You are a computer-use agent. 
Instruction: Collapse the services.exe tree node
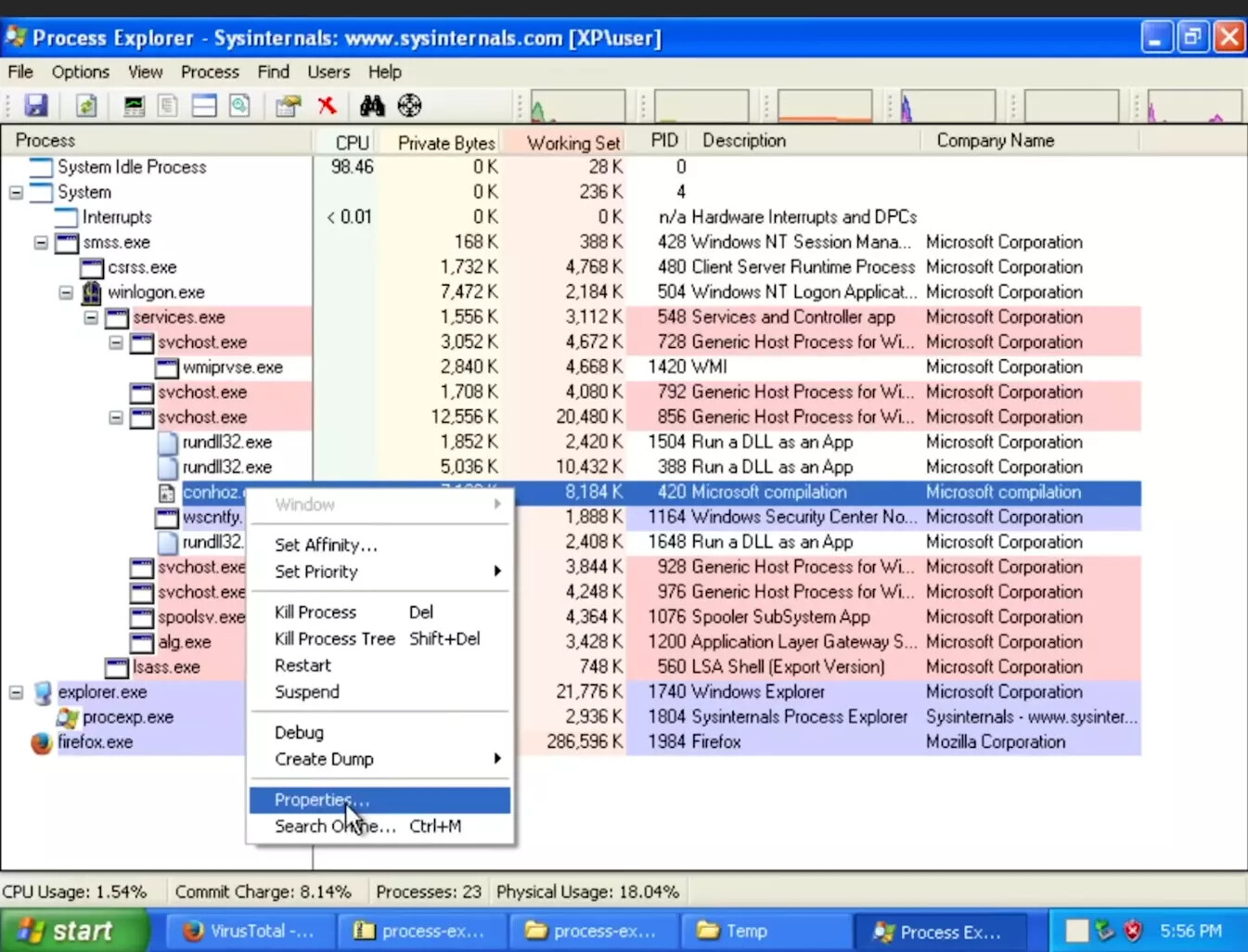[x=91, y=317]
